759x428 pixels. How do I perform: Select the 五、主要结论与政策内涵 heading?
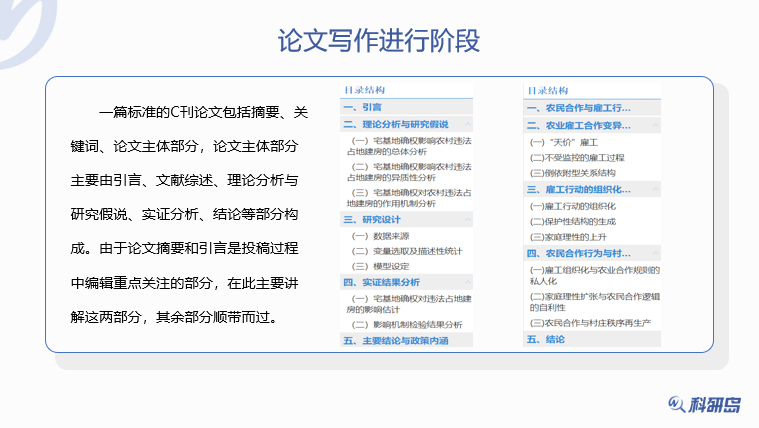(x=396, y=340)
